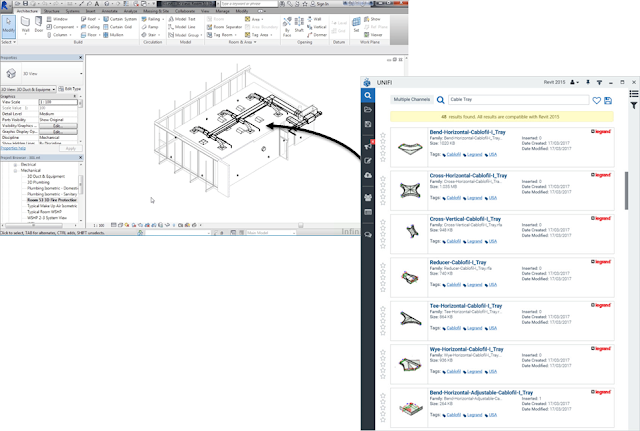640x431 pixels.
Task: Favorite the Cable Tray search with heart
Action: point(596,100)
